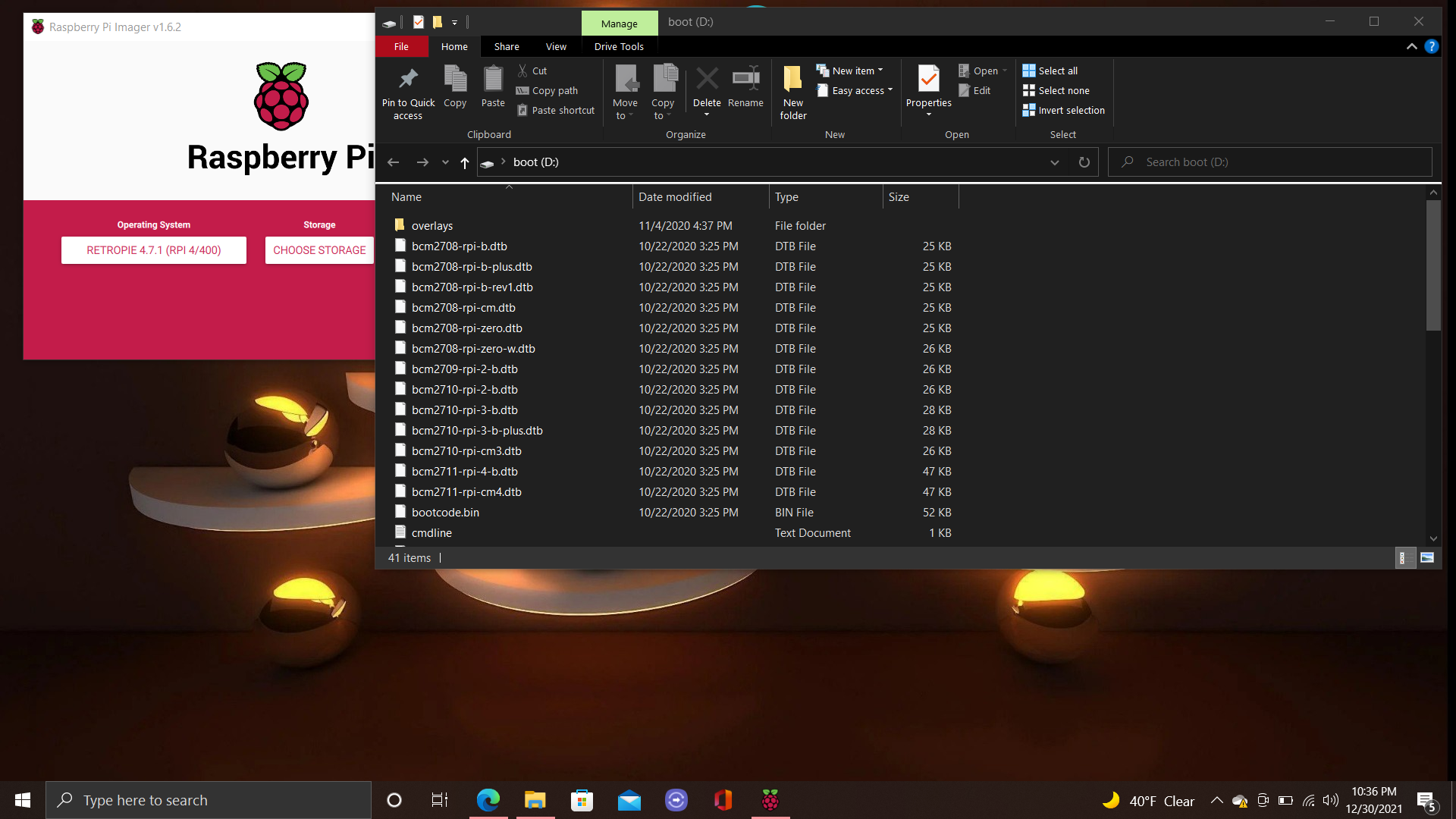Click the Rename ribbon icon
Screen dimensions: 1456x819
click(x=745, y=79)
